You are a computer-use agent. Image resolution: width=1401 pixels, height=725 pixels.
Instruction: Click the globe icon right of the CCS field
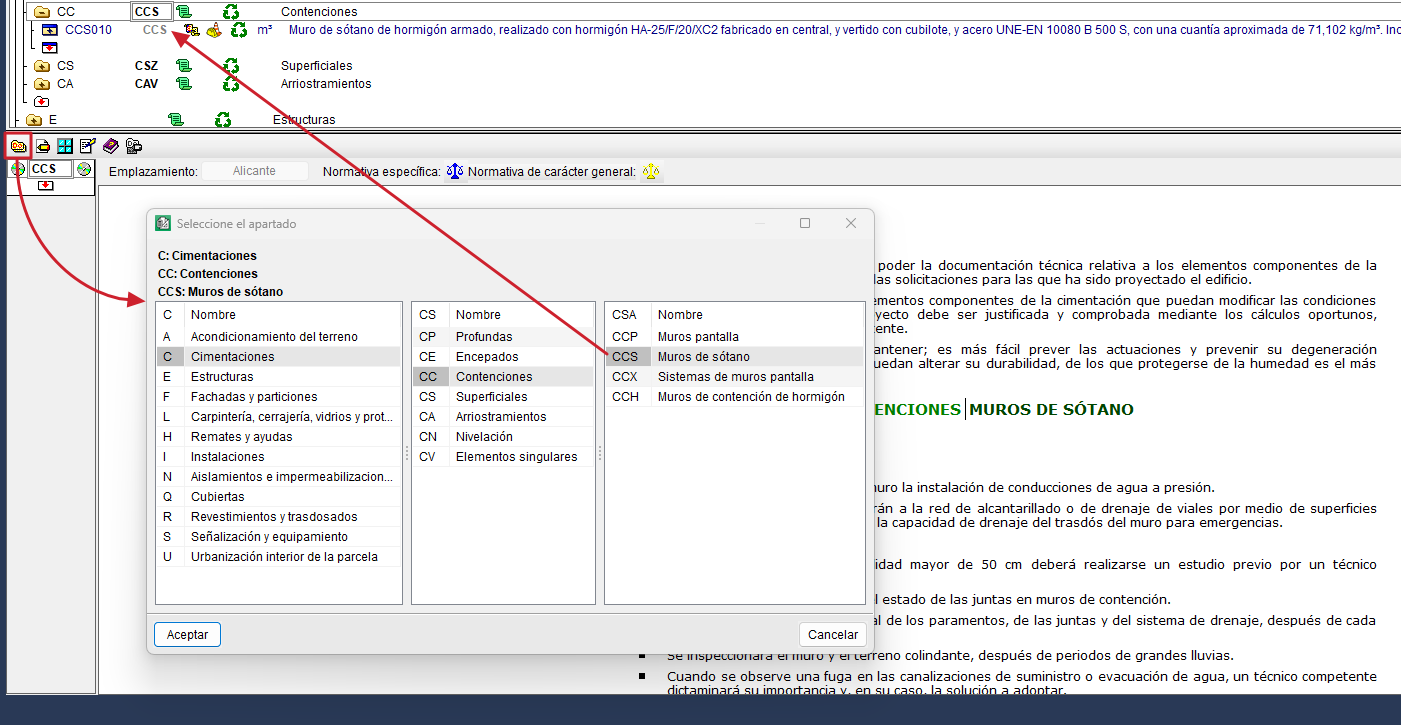(83, 169)
